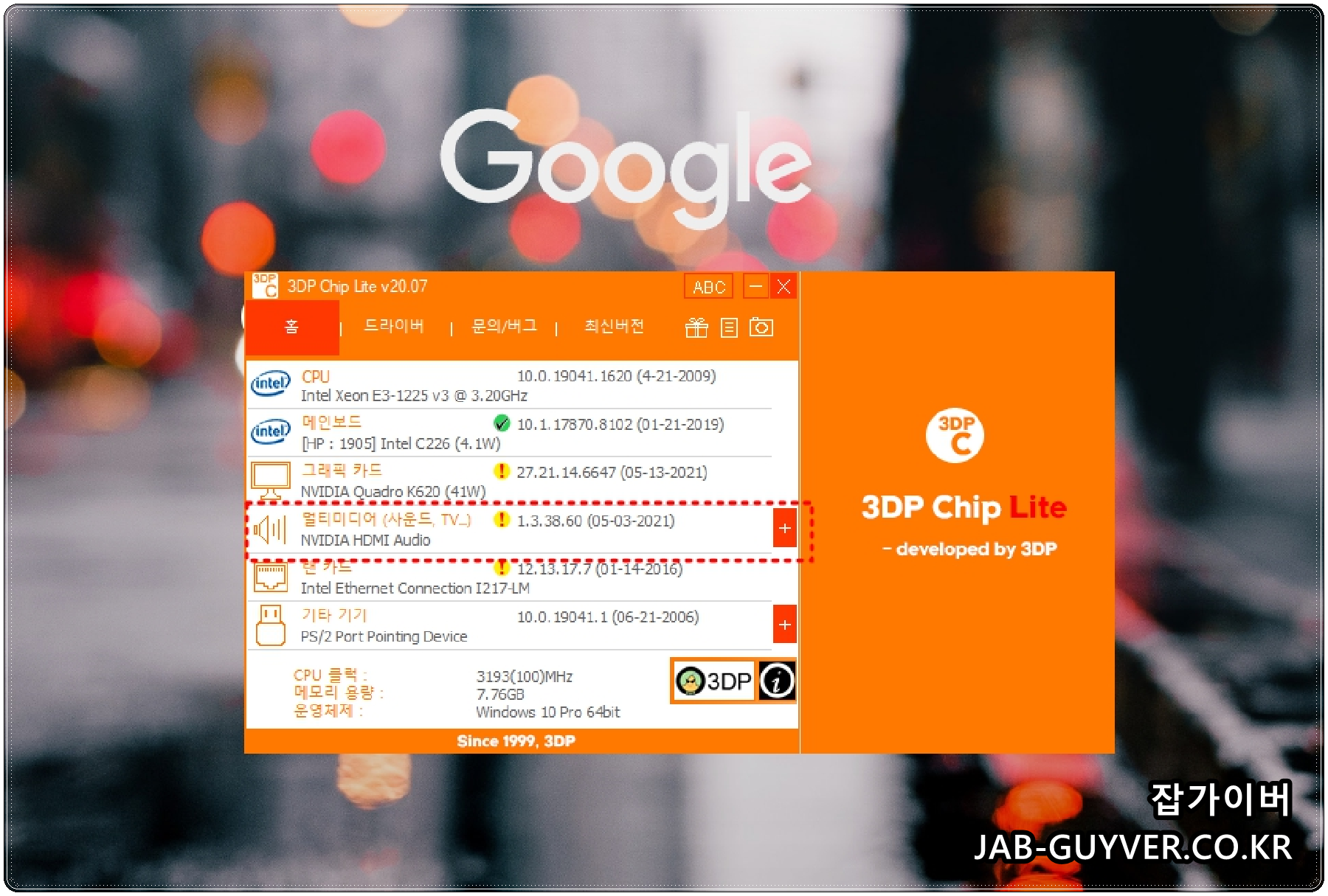
Task: Click the speaker multimedia icon
Action: (270, 529)
